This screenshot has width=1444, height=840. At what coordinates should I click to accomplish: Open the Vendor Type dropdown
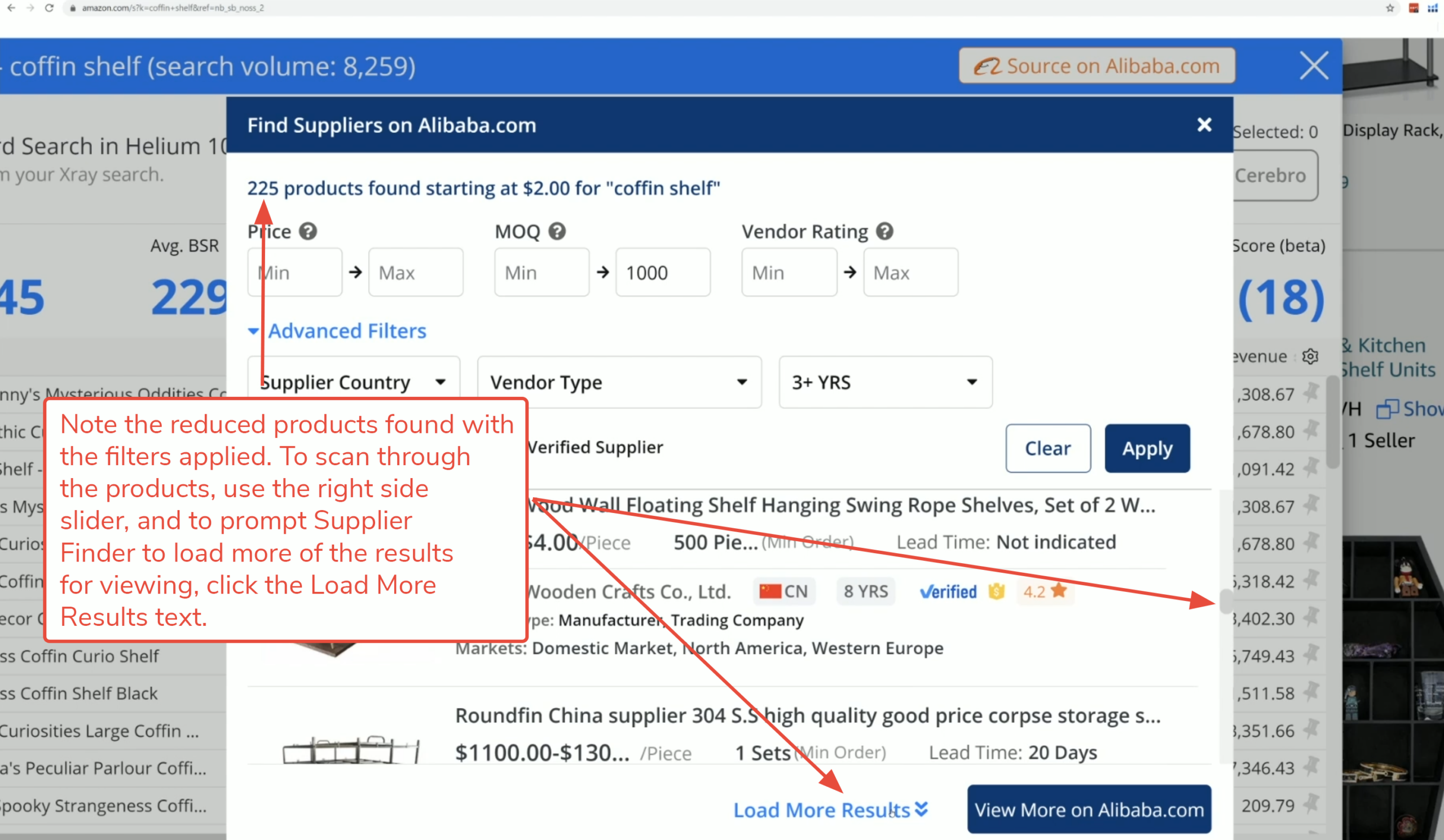[x=619, y=382]
